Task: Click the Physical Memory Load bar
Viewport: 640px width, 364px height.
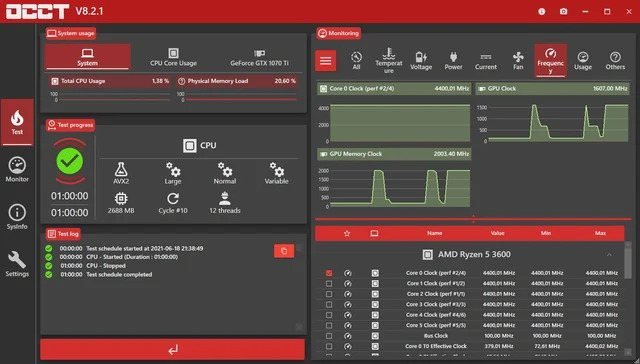Action: pyautogui.click(x=238, y=81)
